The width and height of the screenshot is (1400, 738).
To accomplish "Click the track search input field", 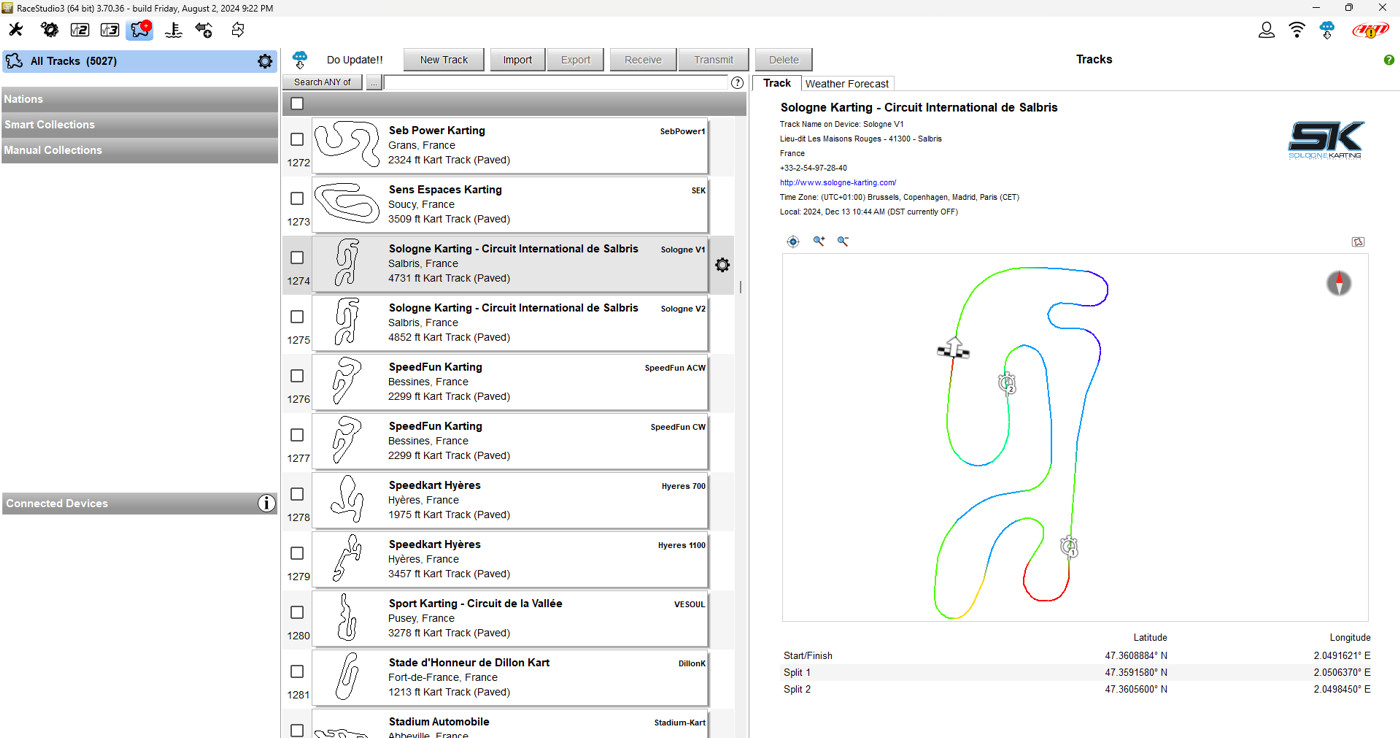I will 556,83.
